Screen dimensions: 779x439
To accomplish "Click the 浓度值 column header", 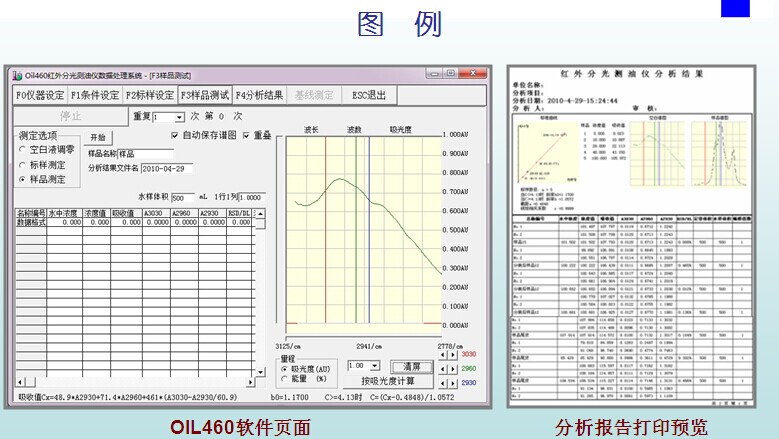I will click(96, 214).
